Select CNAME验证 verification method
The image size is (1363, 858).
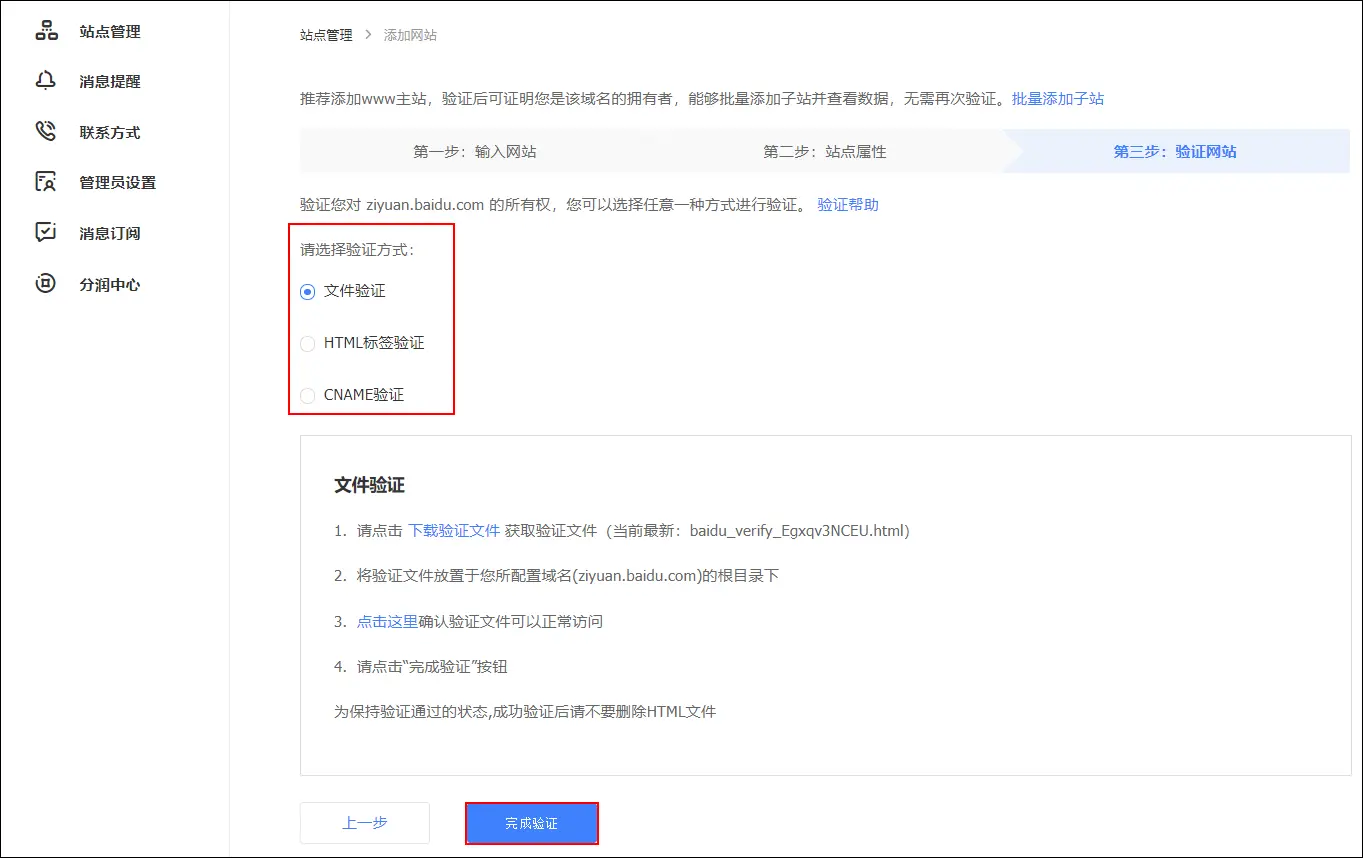[308, 395]
